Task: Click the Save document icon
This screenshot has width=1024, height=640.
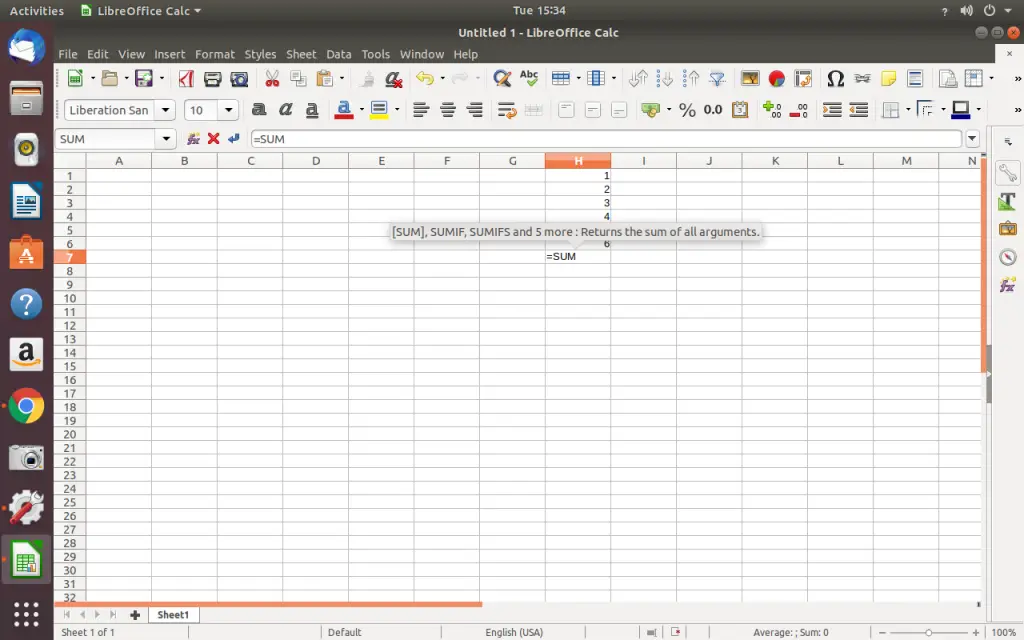Action: pyautogui.click(x=144, y=79)
